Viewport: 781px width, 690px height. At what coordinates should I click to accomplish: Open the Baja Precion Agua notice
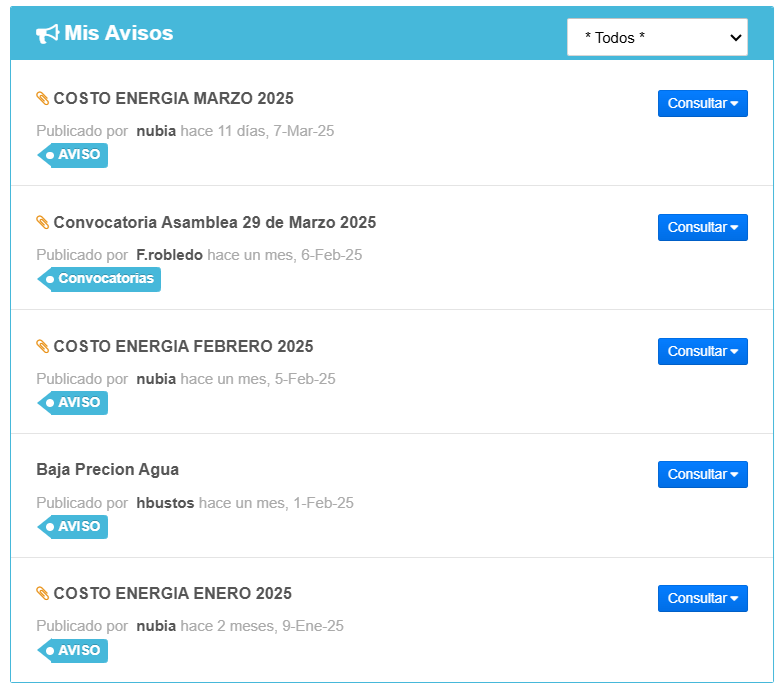tap(107, 470)
